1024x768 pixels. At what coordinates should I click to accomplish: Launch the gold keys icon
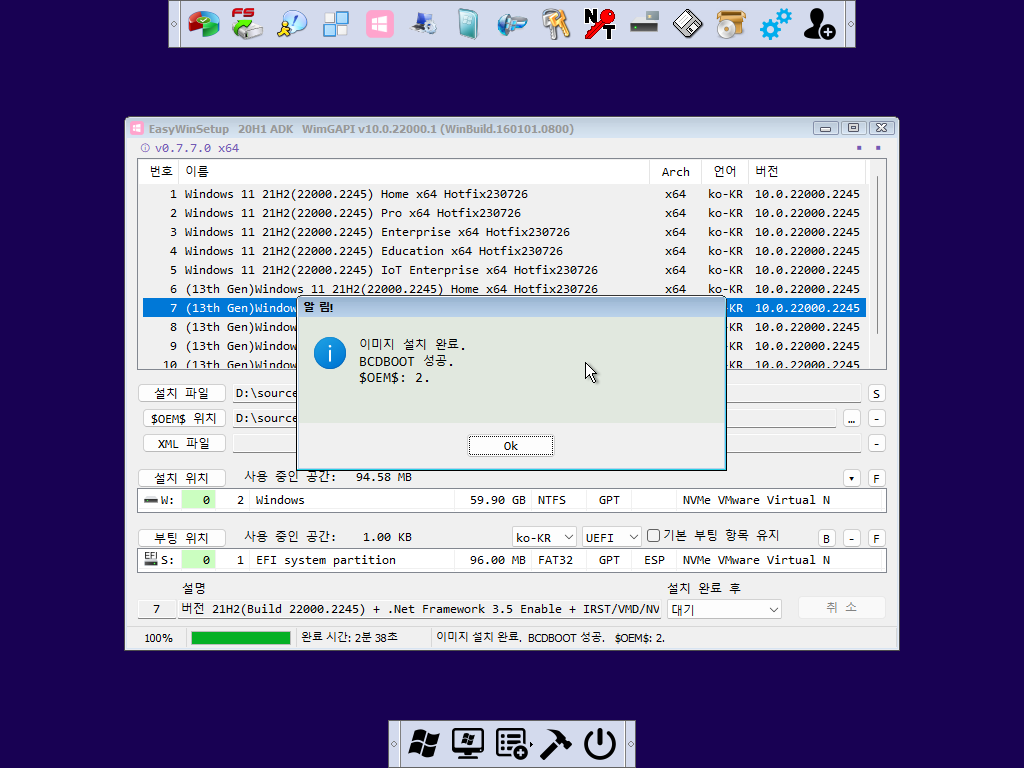[x=556, y=24]
